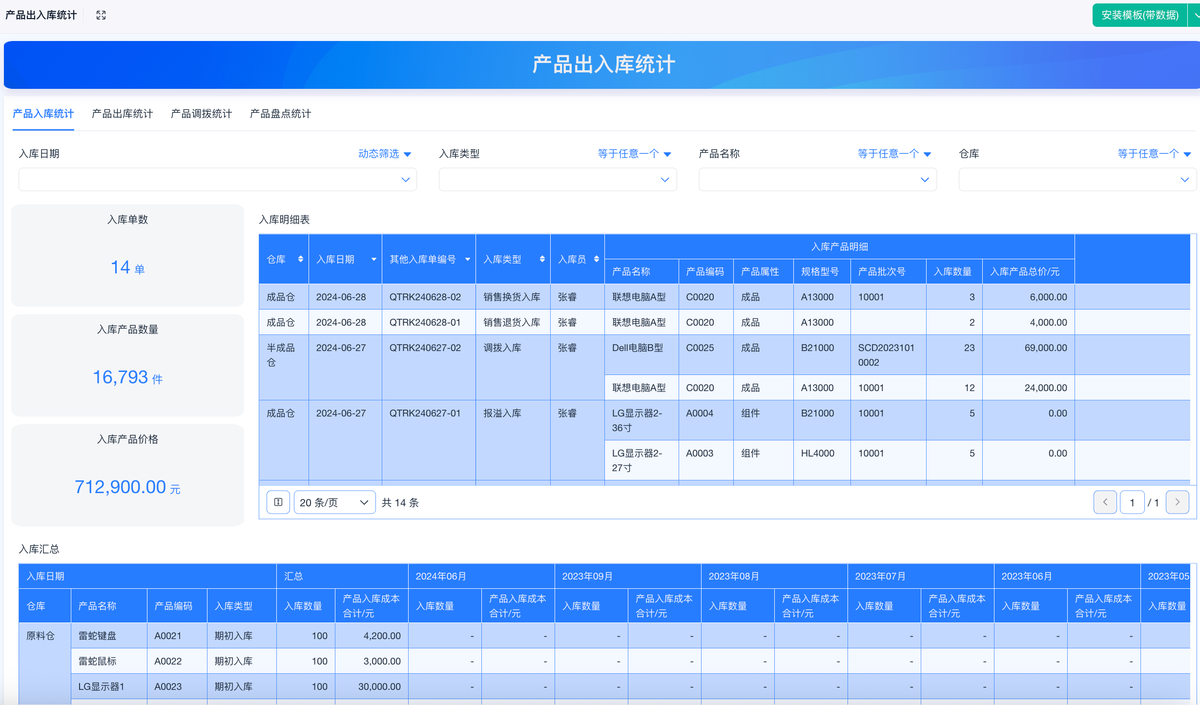Sort by the 入库日期 column sort icon

point(373,259)
